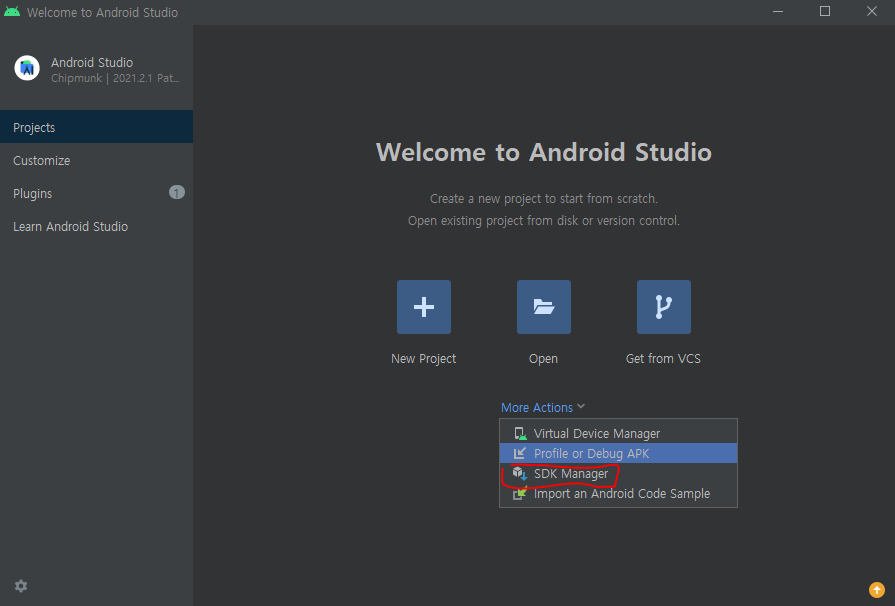Click the Get from VCS branch icon
This screenshot has height=606, width=895.
pos(663,307)
